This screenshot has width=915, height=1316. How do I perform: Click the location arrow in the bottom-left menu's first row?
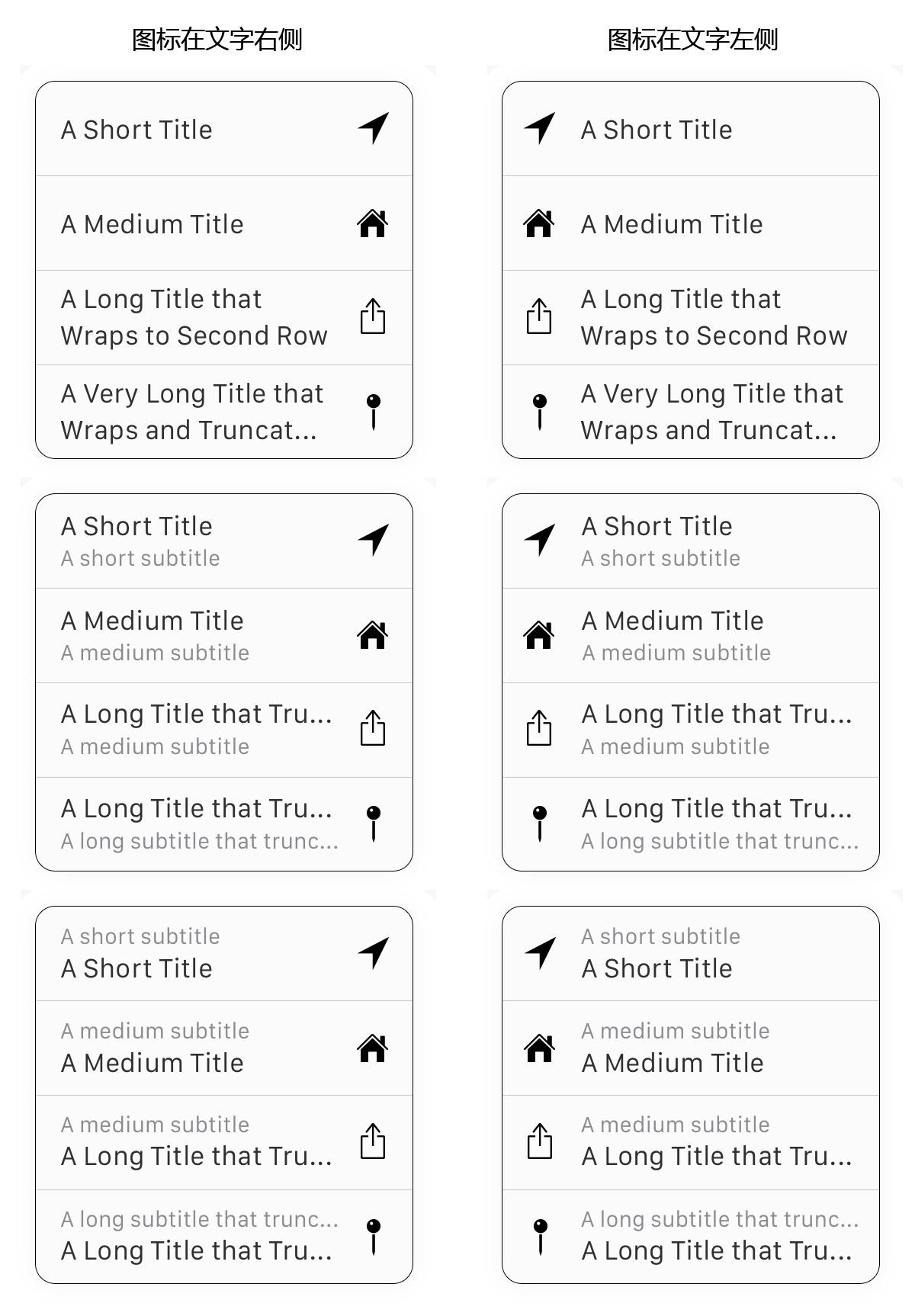pos(374,952)
